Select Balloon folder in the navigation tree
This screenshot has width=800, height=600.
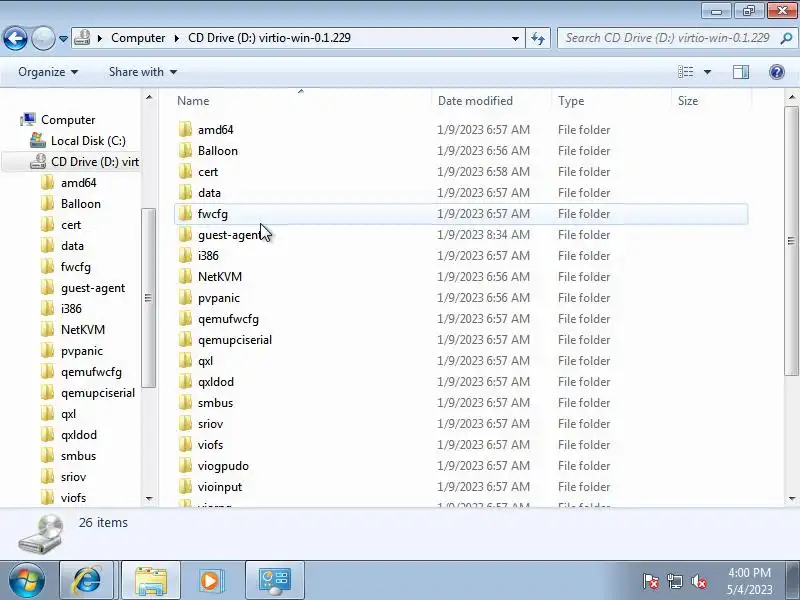[81, 204]
